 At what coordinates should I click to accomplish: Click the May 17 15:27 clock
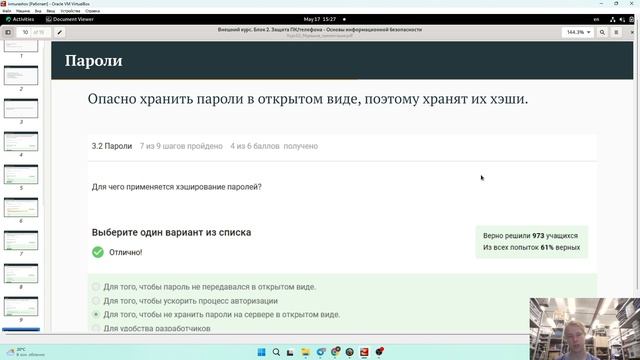pos(320,19)
